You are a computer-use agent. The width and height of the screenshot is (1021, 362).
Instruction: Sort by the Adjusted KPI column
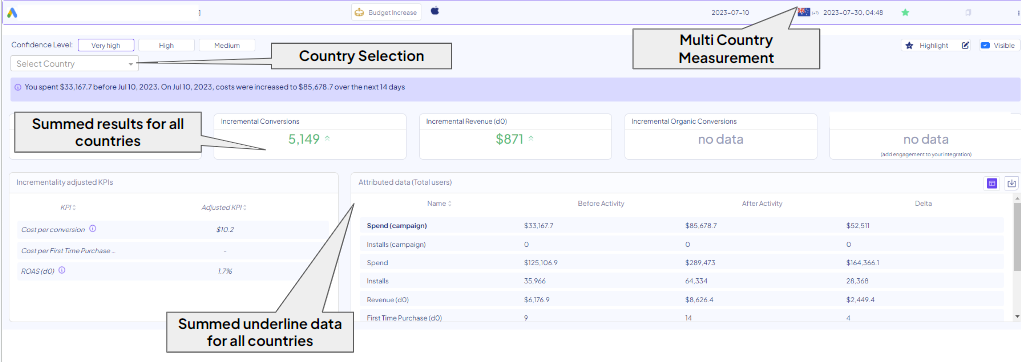coord(224,208)
